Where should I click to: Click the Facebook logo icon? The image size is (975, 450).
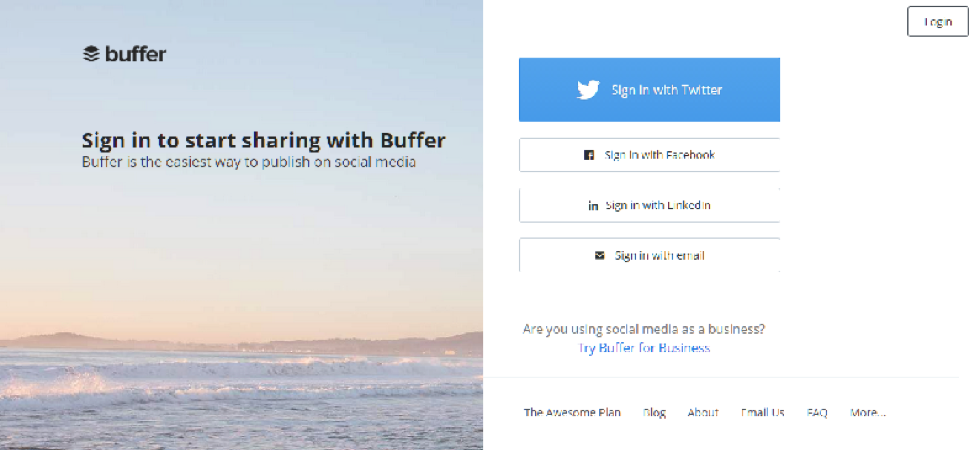pyautogui.click(x=588, y=155)
